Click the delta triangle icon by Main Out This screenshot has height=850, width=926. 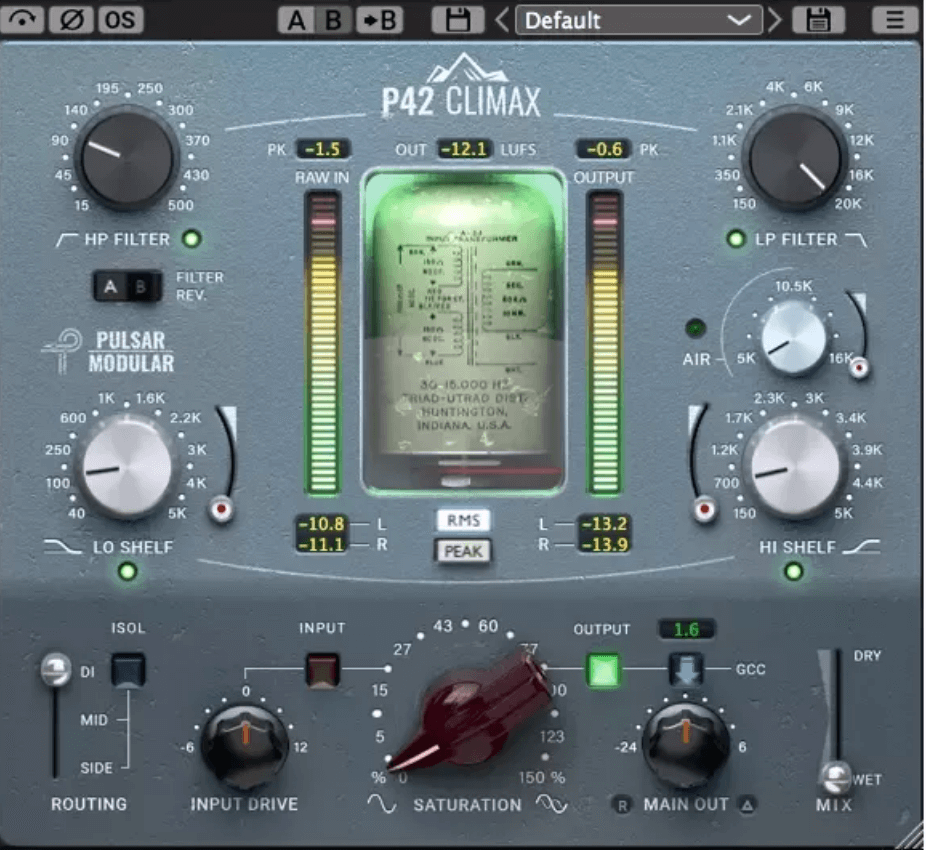(x=748, y=804)
